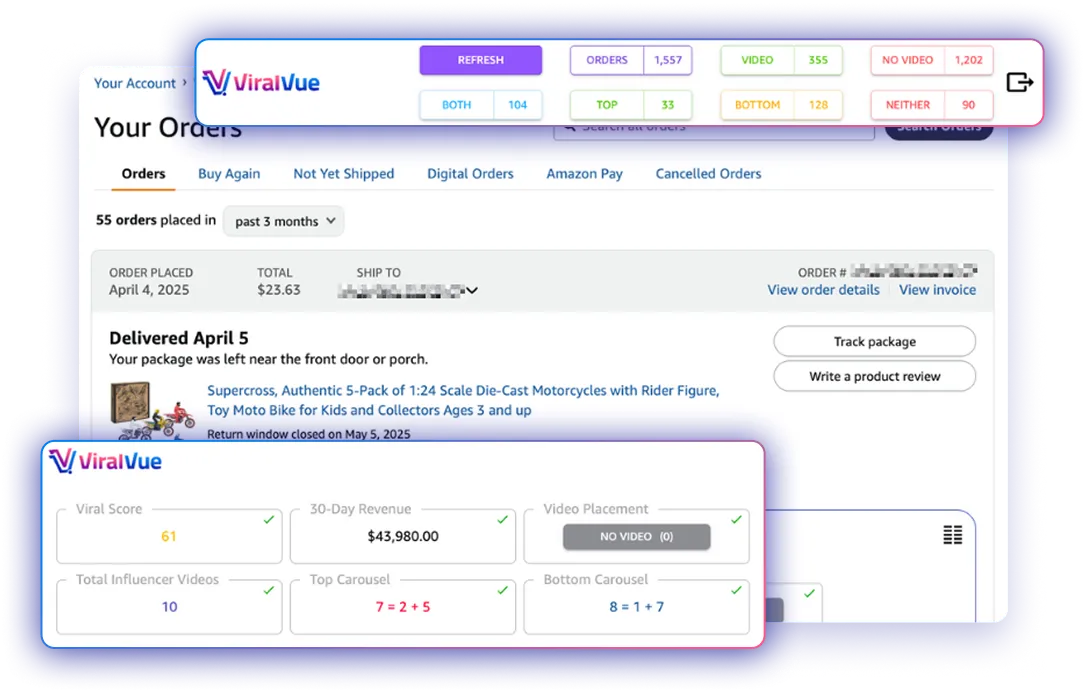Image resolution: width=1086 pixels, height=693 pixels.
Task: Filter by BOTTOM 128
Action: pyautogui.click(x=781, y=105)
